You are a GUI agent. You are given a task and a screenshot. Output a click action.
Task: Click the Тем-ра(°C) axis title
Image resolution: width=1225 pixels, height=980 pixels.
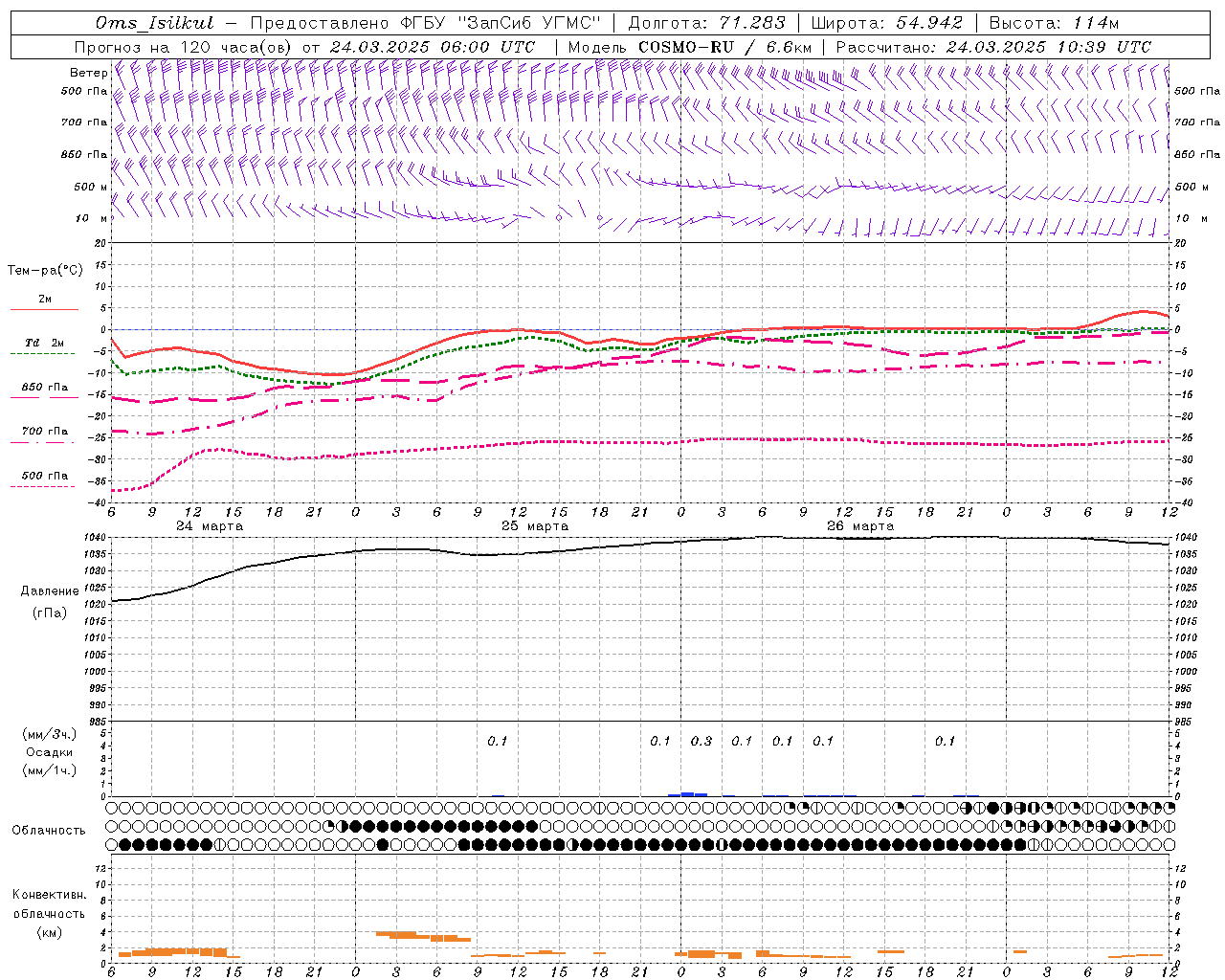[x=45, y=271]
